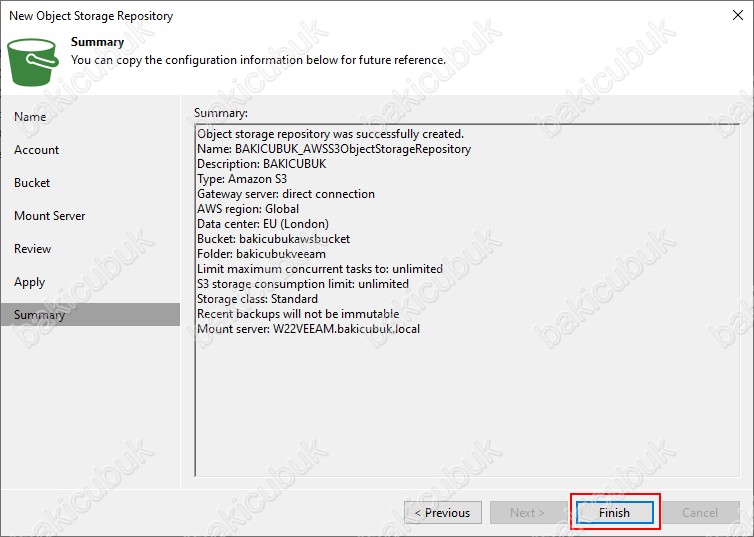The height and width of the screenshot is (537, 754).
Task: Click the 'Type: Amazon S3' line
Action: tap(242, 179)
